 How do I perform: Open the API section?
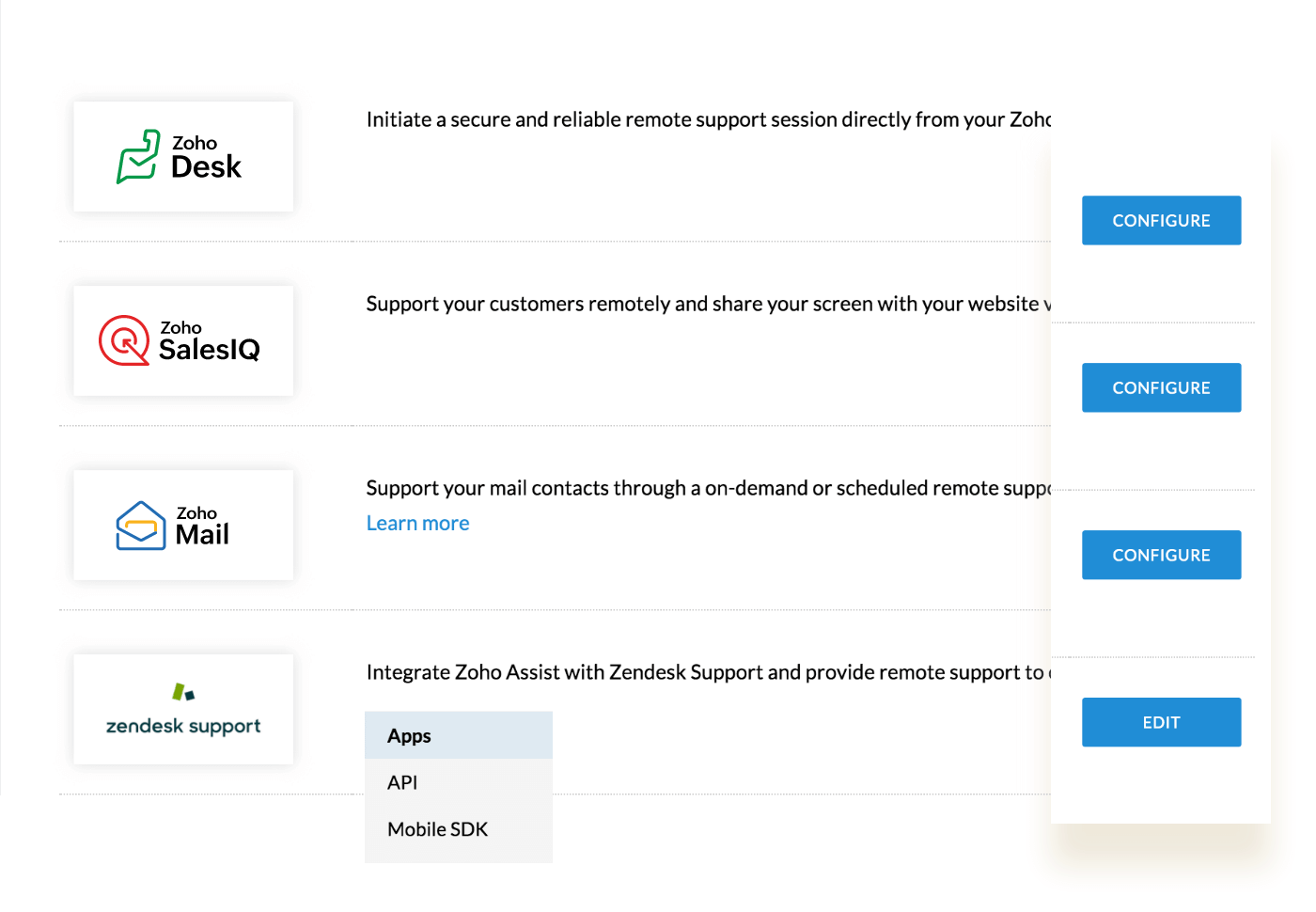click(x=402, y=781)
